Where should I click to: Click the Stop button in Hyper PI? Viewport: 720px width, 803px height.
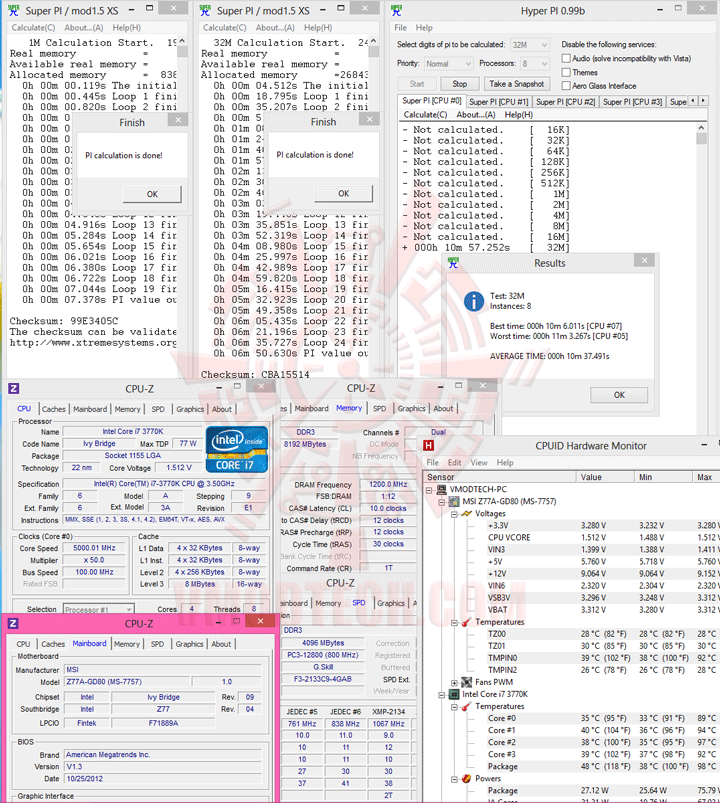point(459,83)
